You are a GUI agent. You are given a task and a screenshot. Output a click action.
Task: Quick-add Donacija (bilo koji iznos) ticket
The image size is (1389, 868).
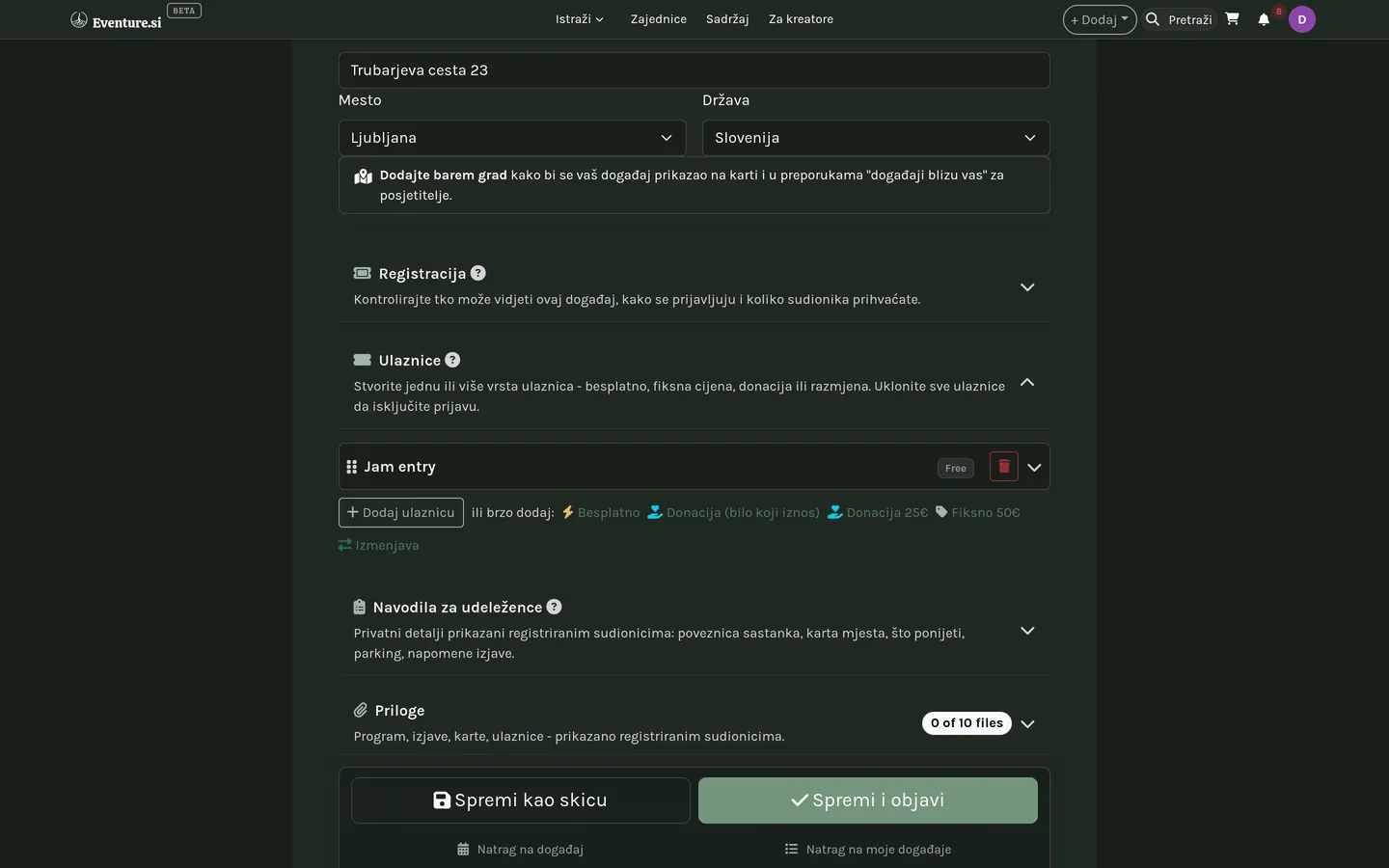coord(733,512)
